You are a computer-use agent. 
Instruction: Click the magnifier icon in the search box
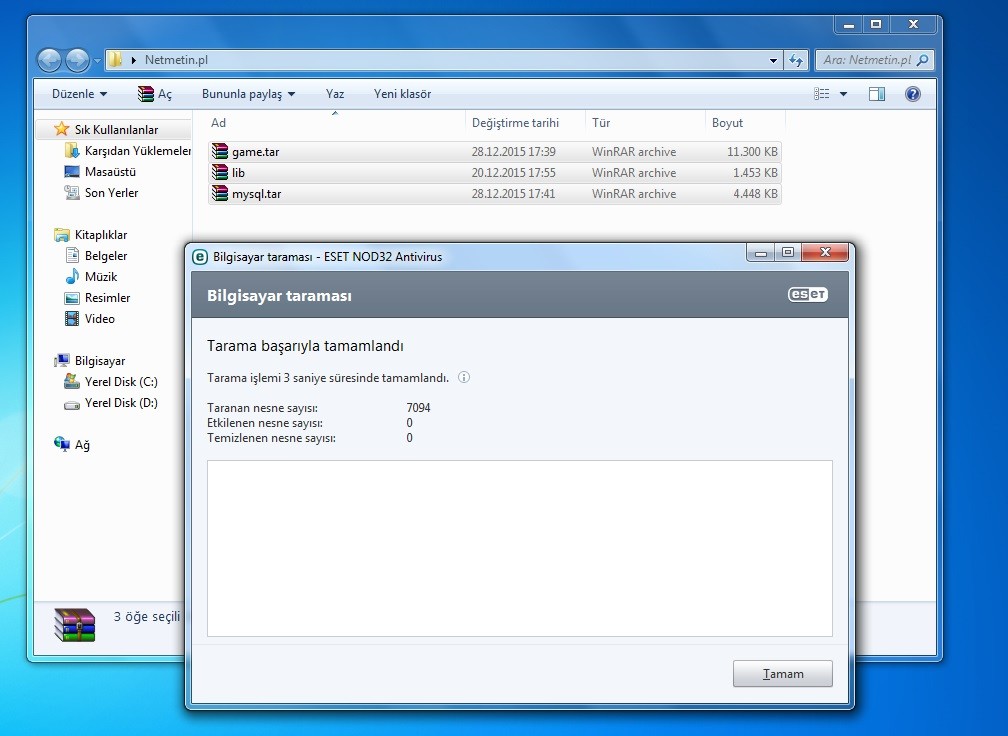922,60
